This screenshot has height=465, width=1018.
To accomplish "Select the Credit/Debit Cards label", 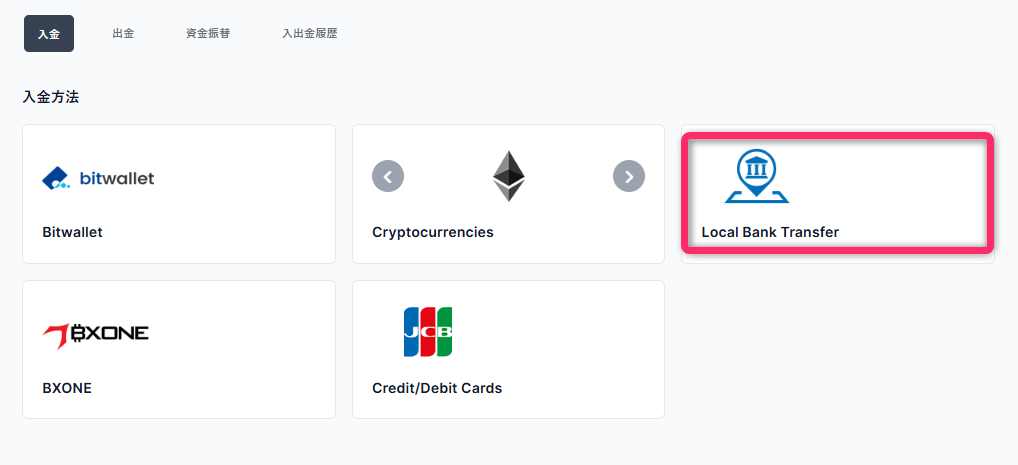I will tap(437, 388).
